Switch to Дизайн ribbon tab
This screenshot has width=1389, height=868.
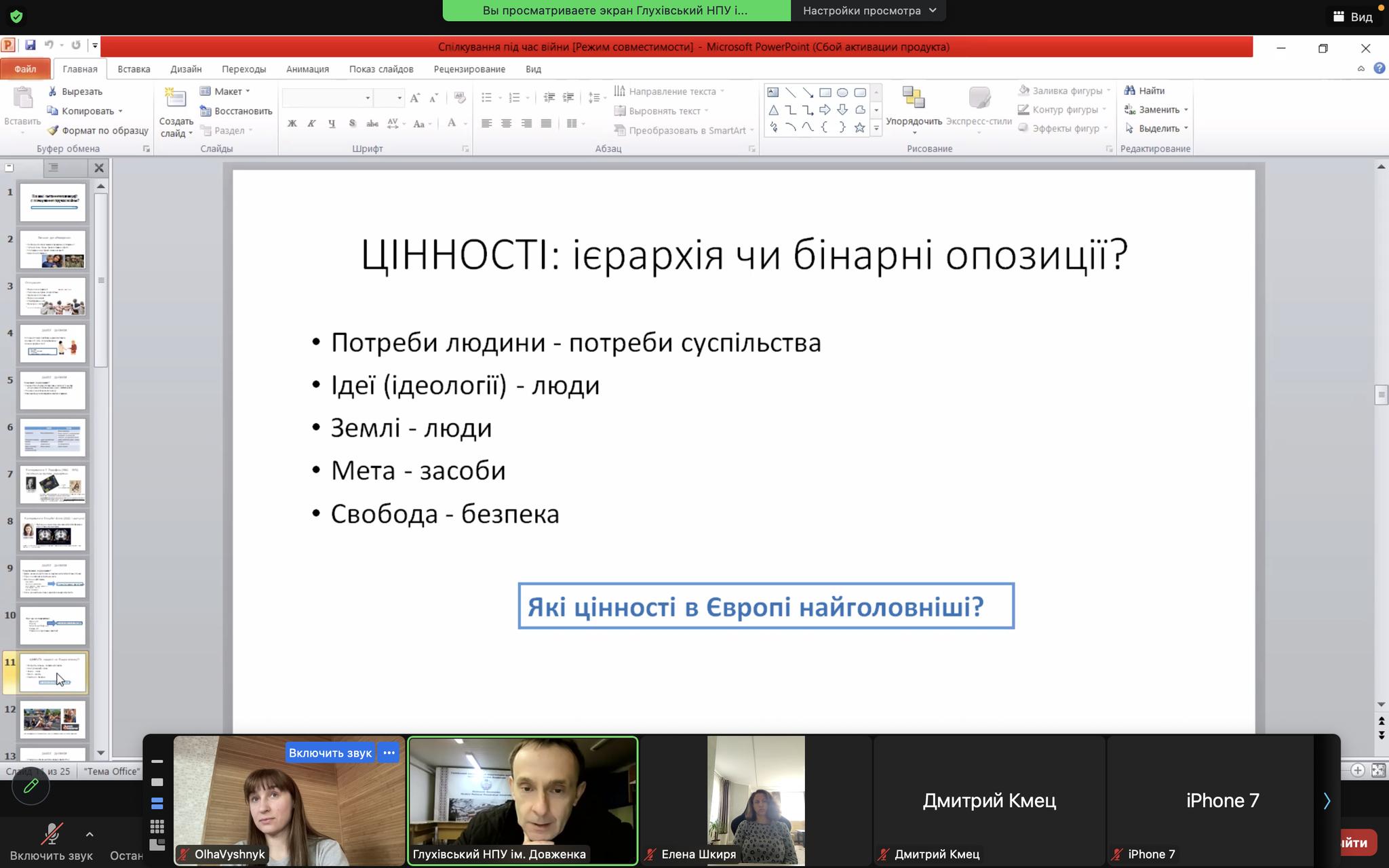point(186,69)
